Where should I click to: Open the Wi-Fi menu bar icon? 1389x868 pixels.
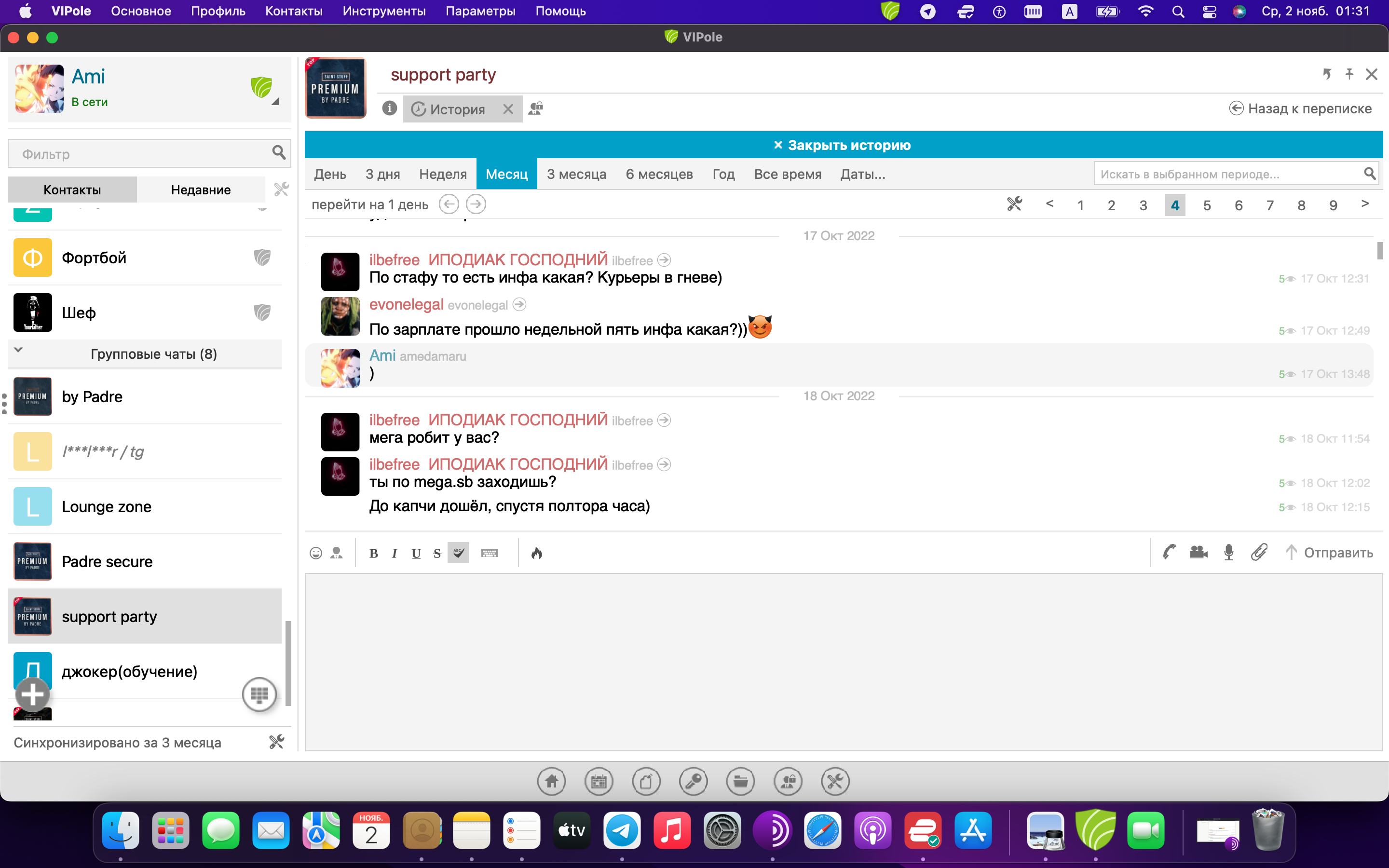[1145, 12]
